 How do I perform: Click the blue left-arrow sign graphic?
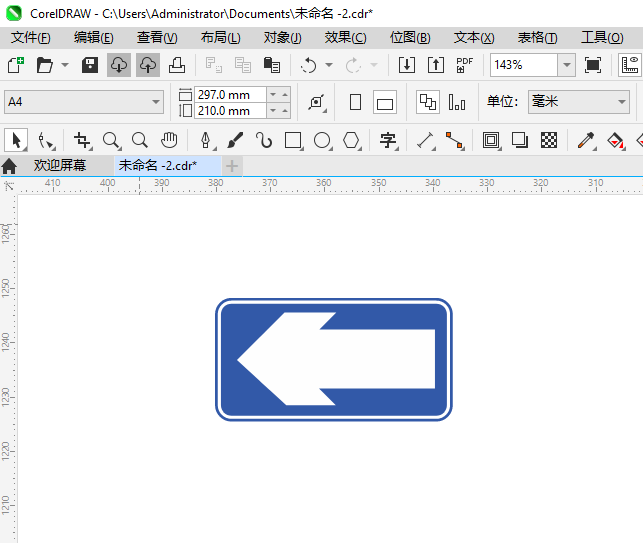click(x=334, y=359)
